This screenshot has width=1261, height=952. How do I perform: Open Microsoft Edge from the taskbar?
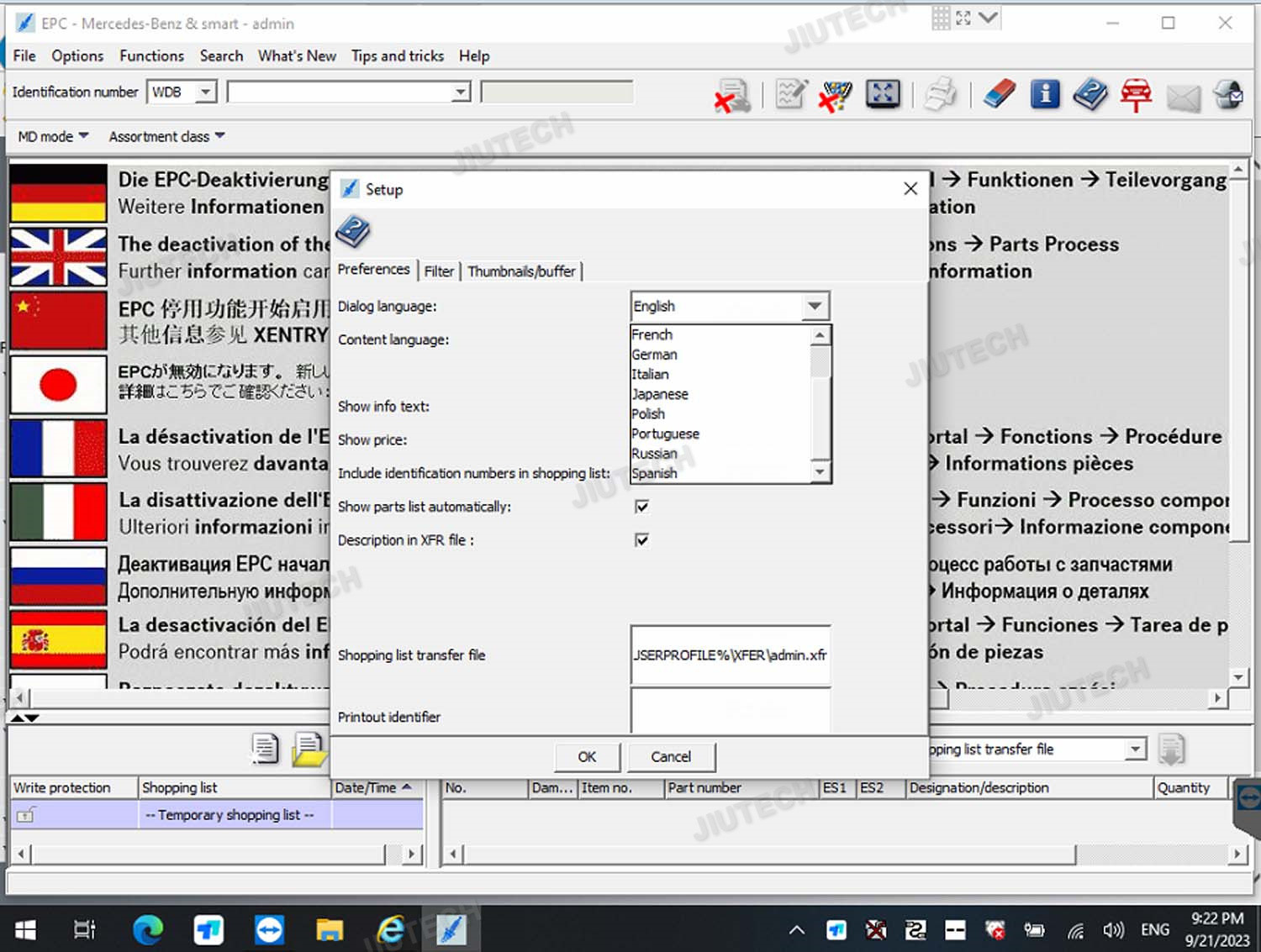(x=148, y=929)
